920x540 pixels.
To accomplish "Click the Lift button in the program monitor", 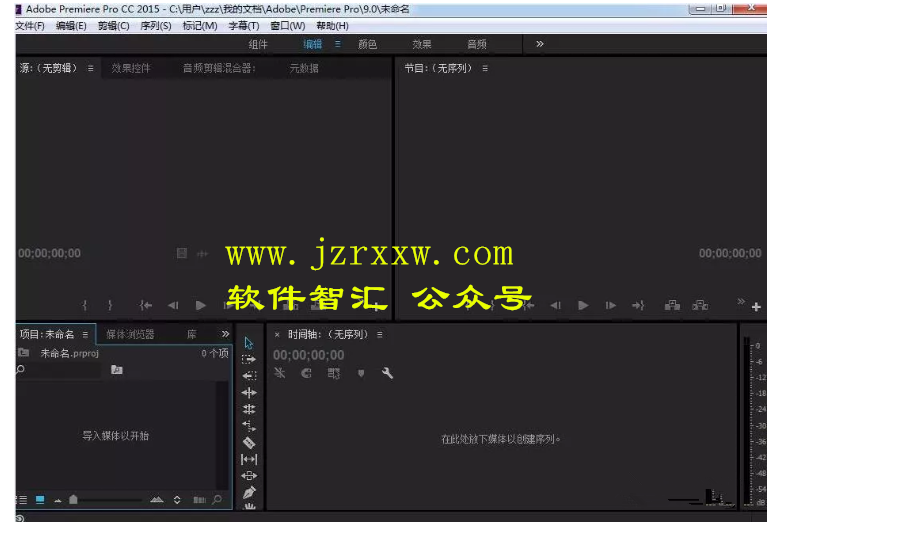I will [x=672, y=305].
